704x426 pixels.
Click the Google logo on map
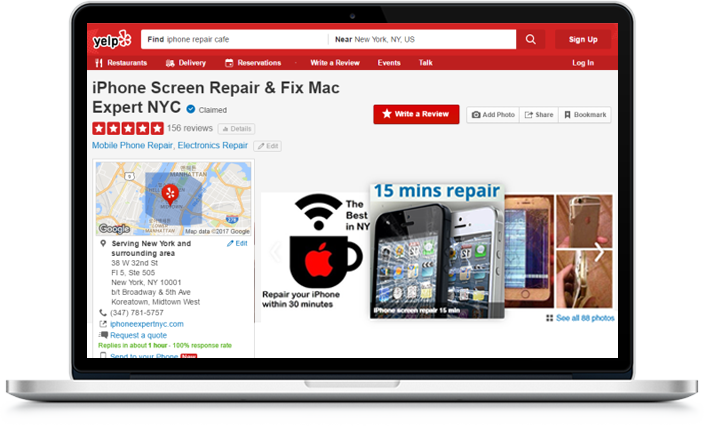(114, 229)
